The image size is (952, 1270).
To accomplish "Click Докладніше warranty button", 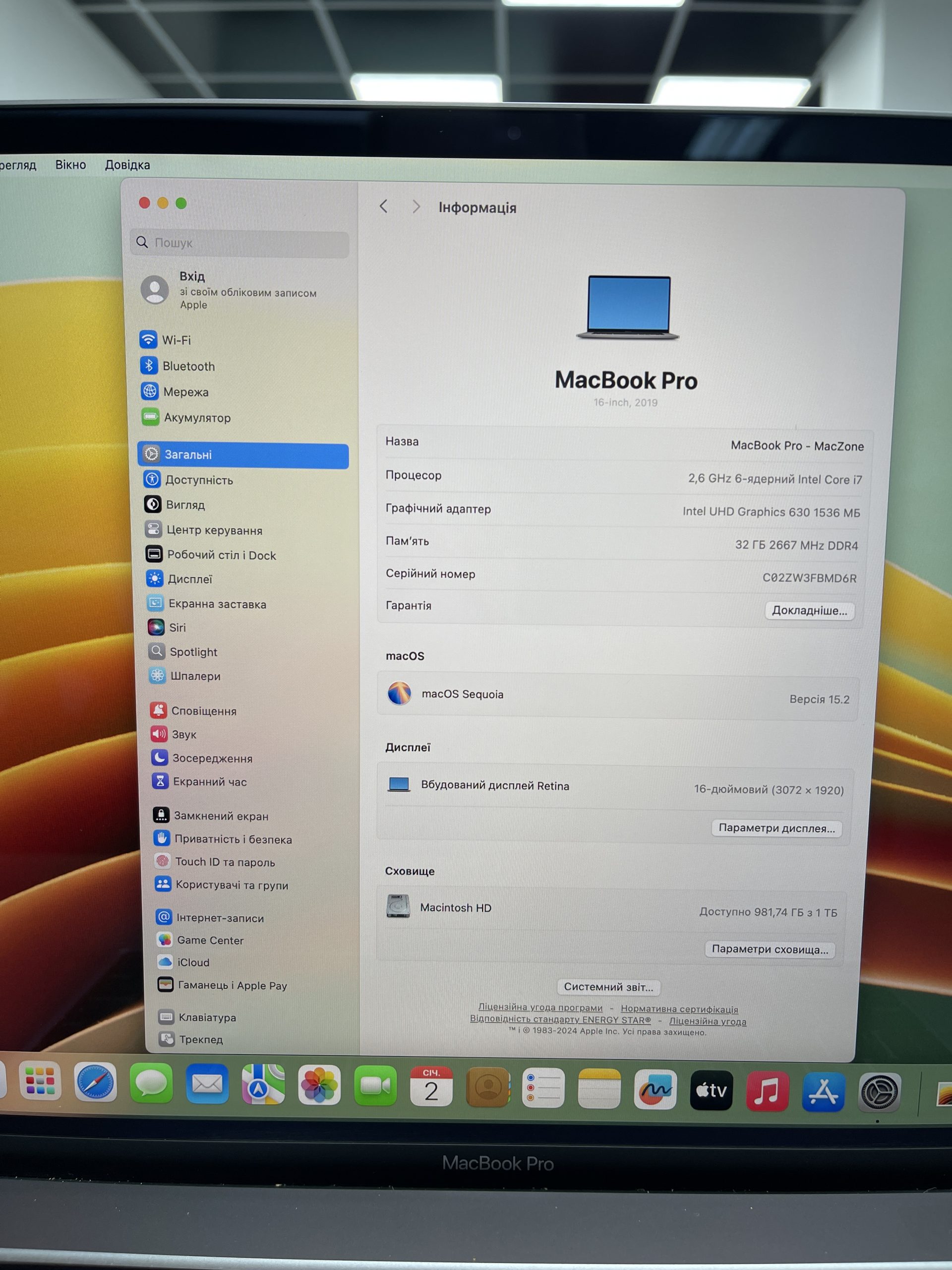I will pyautogui.click(x=809, y=610).
